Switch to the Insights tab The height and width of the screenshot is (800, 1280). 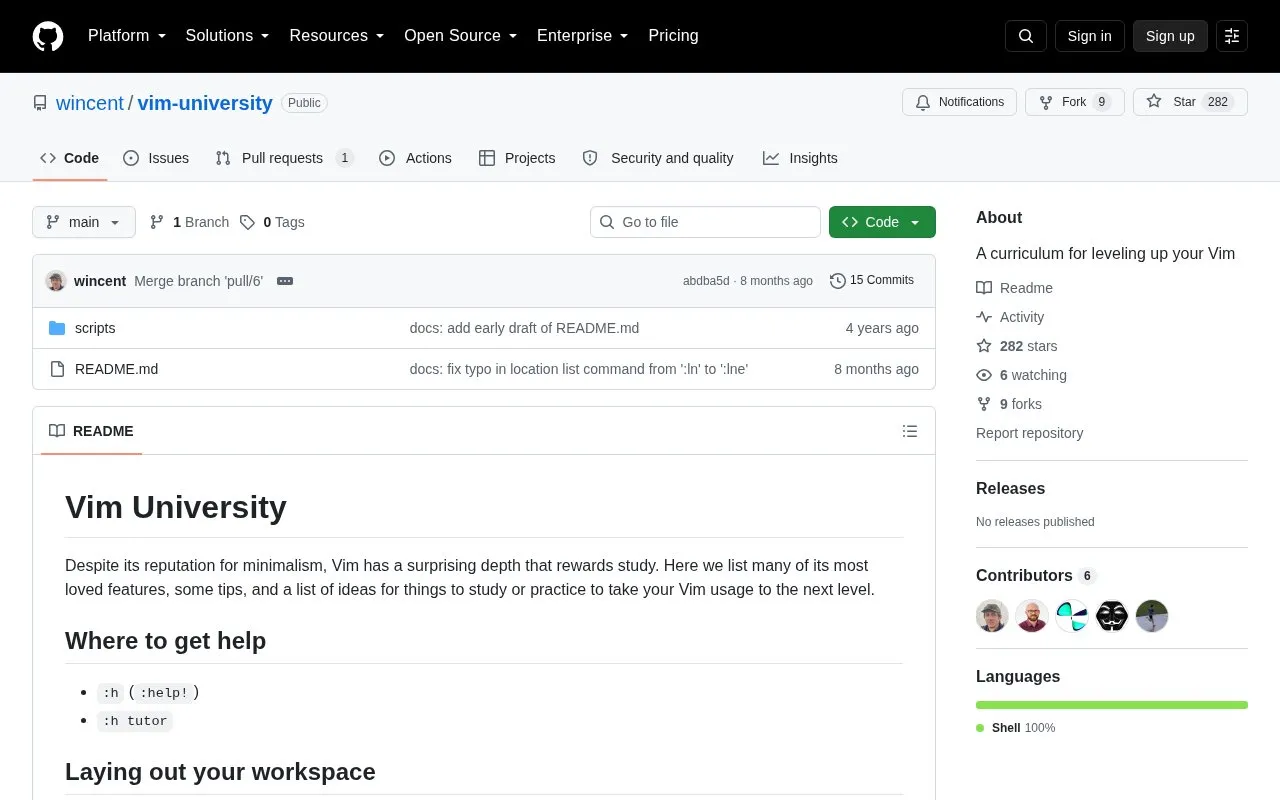800,158
